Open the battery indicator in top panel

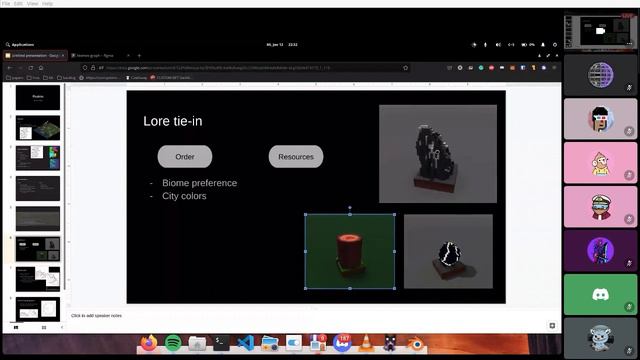click(528, 44)
